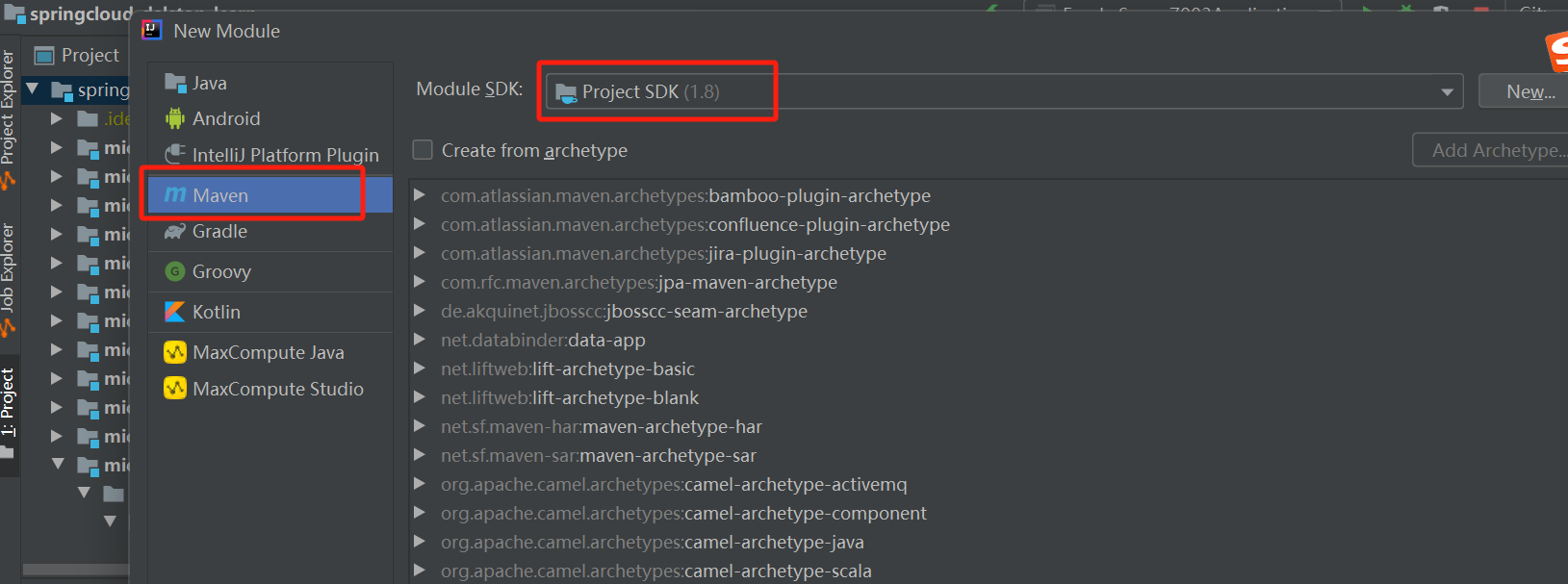Image resolution: width=1568 pixels, height=584 pixels.
Task: Expand maven-archetype-sar entry
Action: pyautogui.click(x=420, y=455)
